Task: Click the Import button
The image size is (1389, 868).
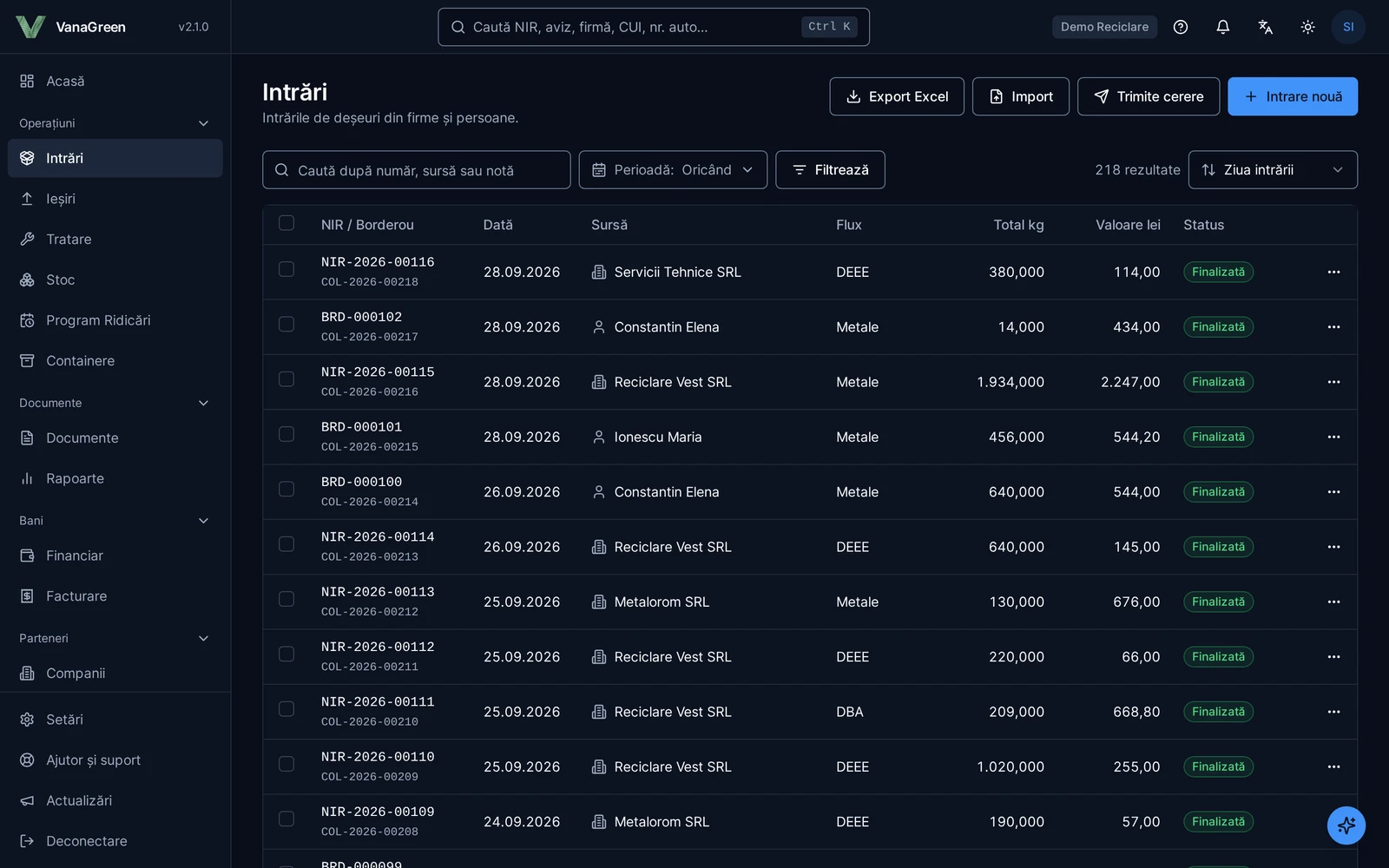Action: coord(1021,96)
